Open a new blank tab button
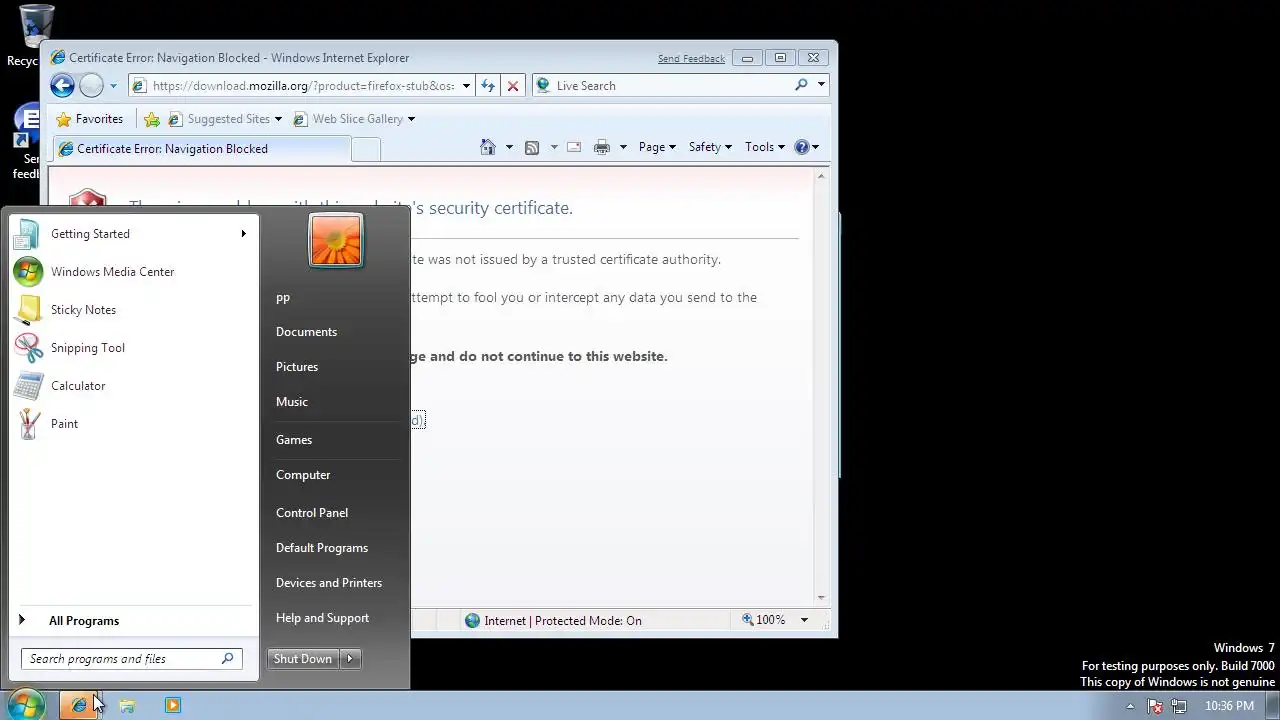 (x=366, y=149)
